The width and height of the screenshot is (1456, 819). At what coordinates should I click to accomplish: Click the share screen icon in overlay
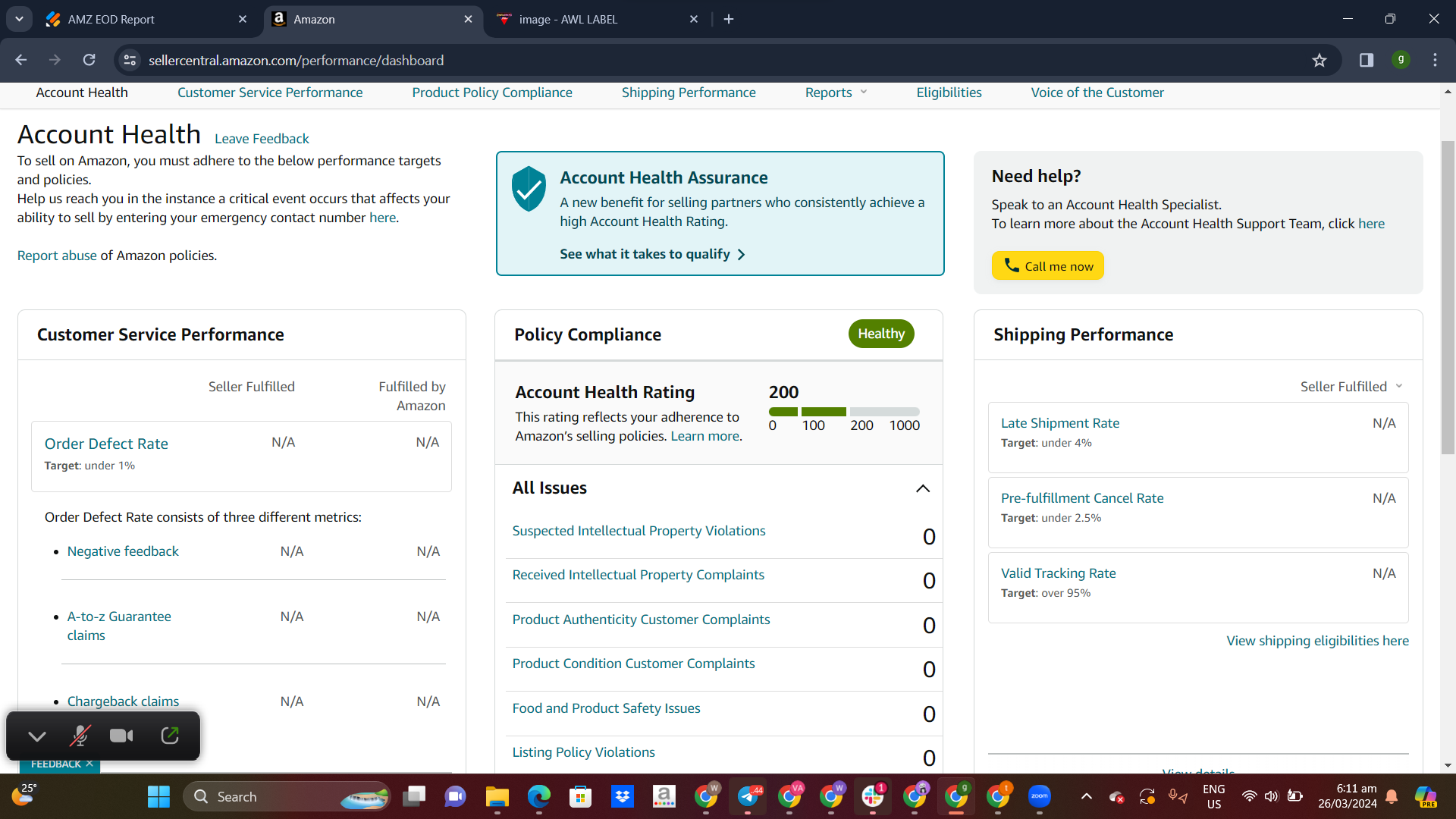click(170, 735)
